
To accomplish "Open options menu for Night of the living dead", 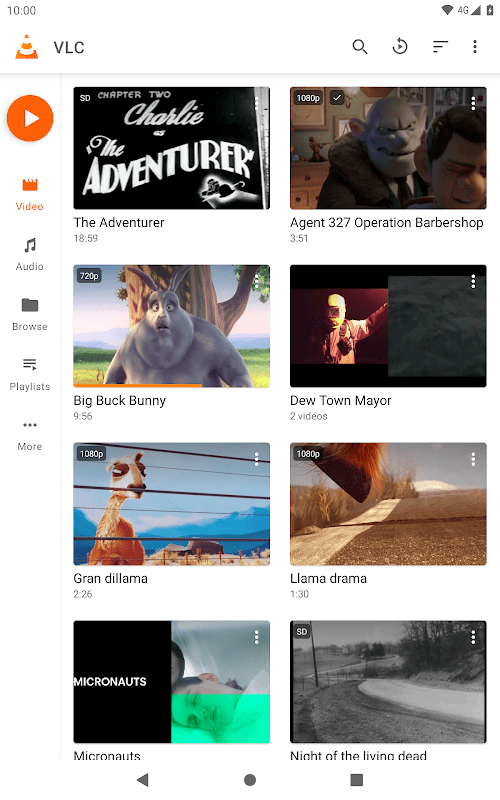I will pyautogui.click(x=473, y=637).
